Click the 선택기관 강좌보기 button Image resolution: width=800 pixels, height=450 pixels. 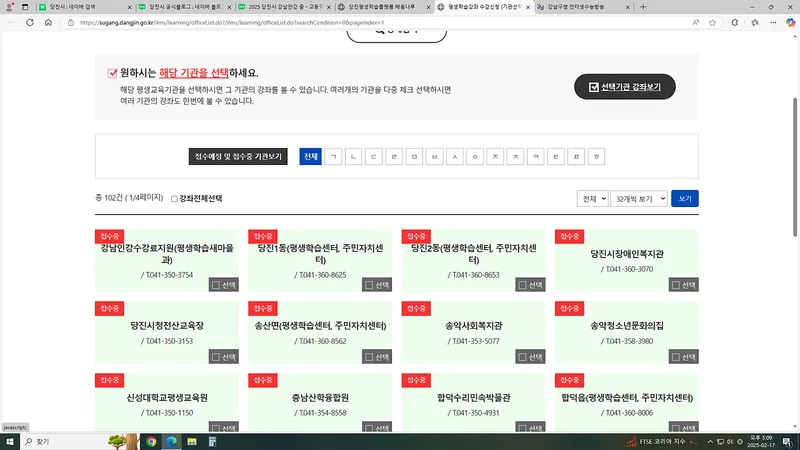625,87
